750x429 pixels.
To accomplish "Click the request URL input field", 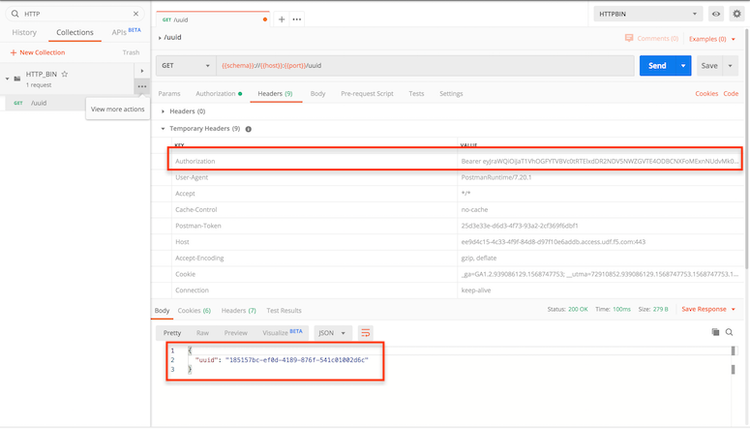I will coord(420,66).
